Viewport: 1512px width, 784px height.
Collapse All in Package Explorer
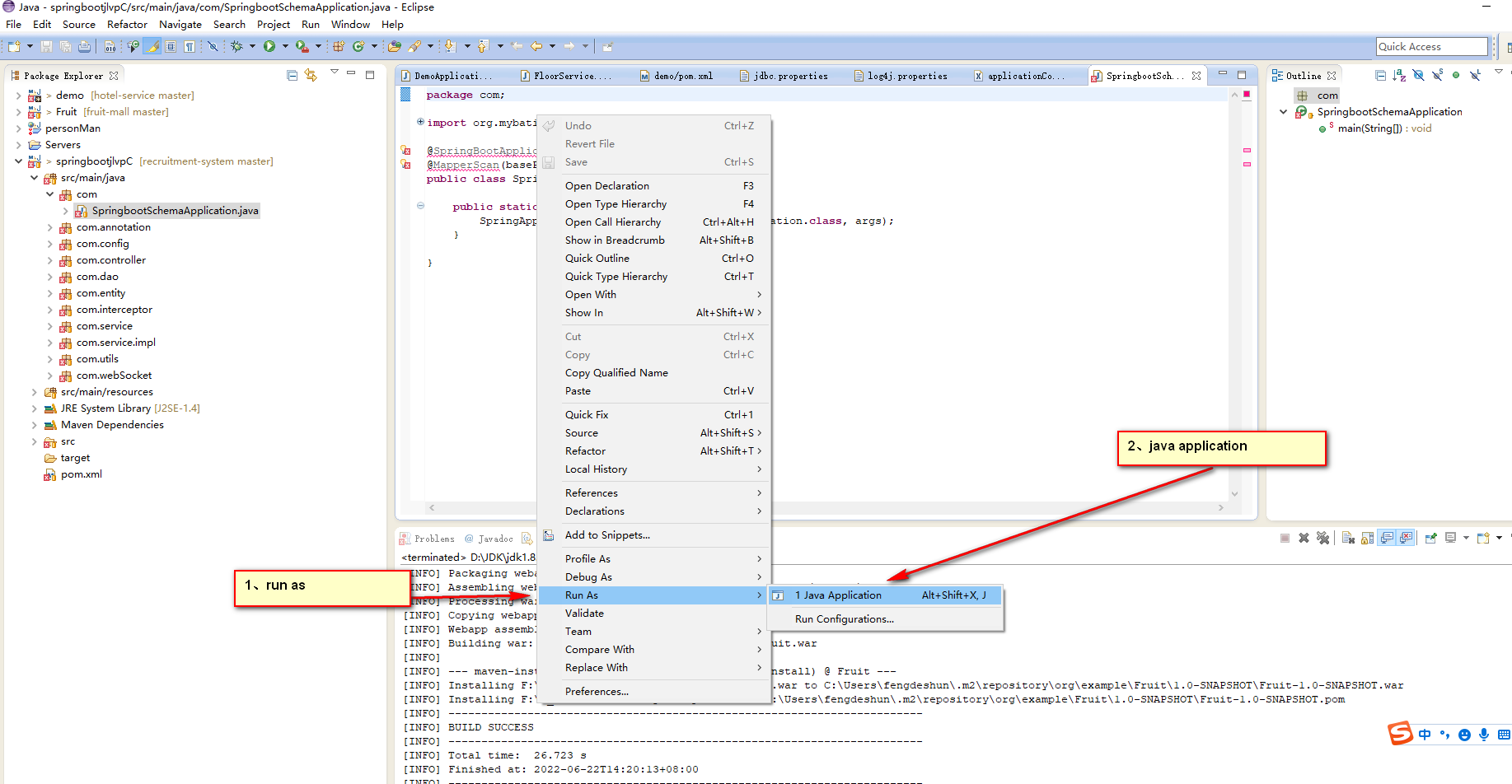(292, 75)
